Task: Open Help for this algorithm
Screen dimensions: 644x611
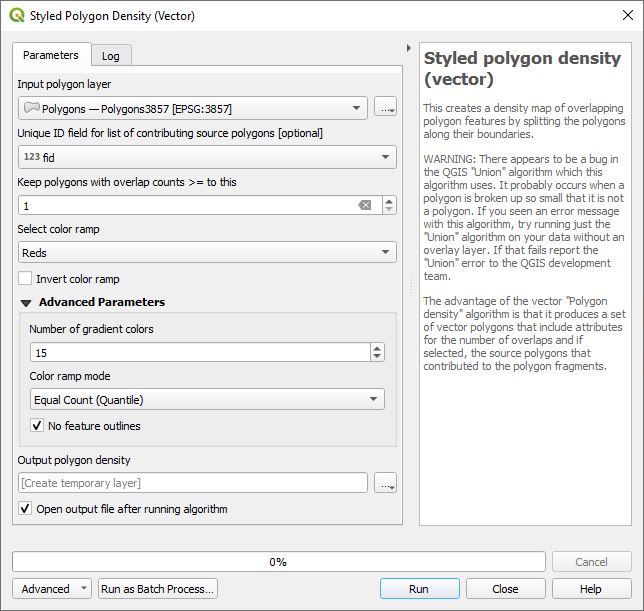Action: (x=591, y=589)
